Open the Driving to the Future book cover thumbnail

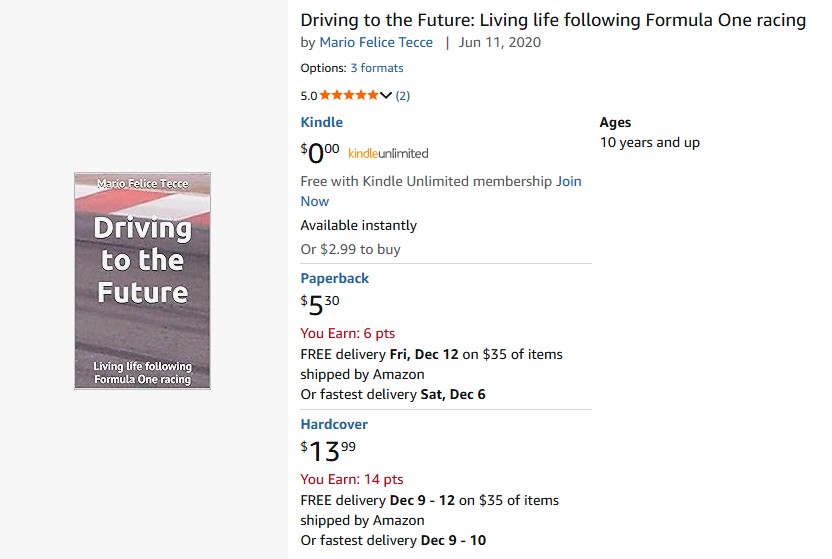pyautogui.click(x=142, y=281)
